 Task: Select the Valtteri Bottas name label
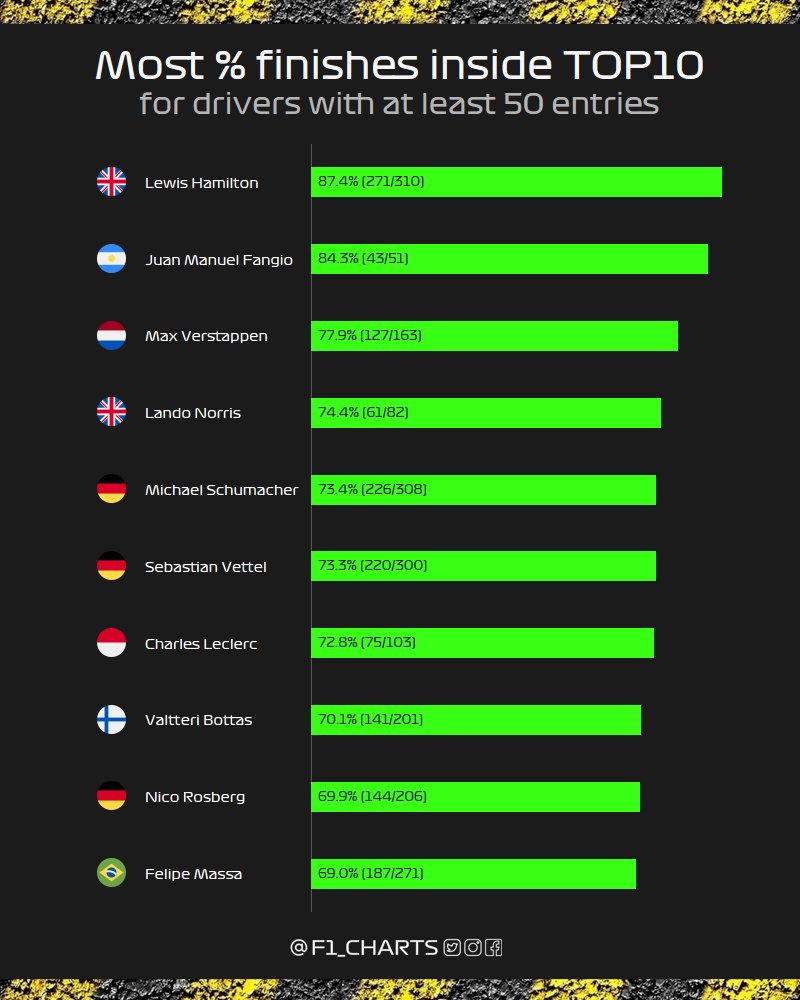198,720
